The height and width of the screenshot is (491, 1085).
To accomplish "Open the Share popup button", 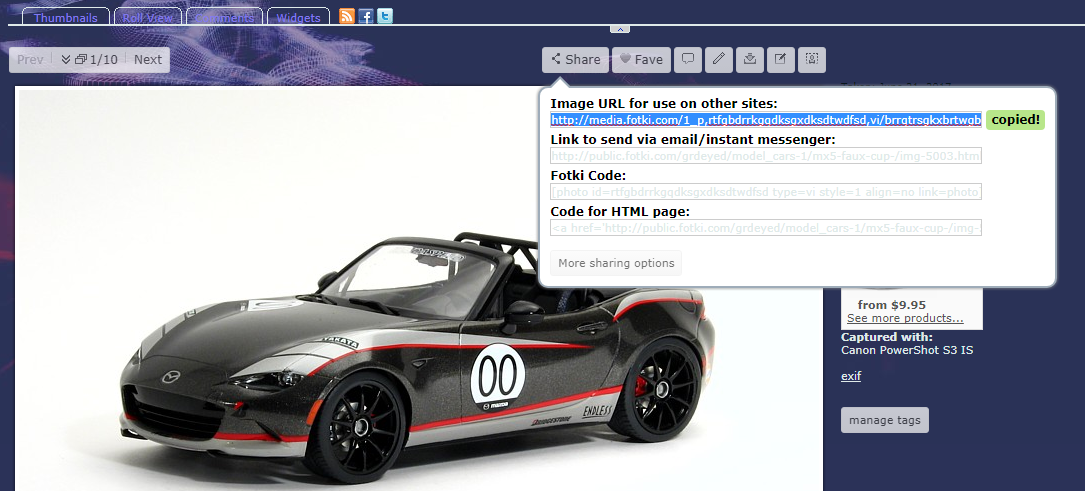I will click(576, 60).
